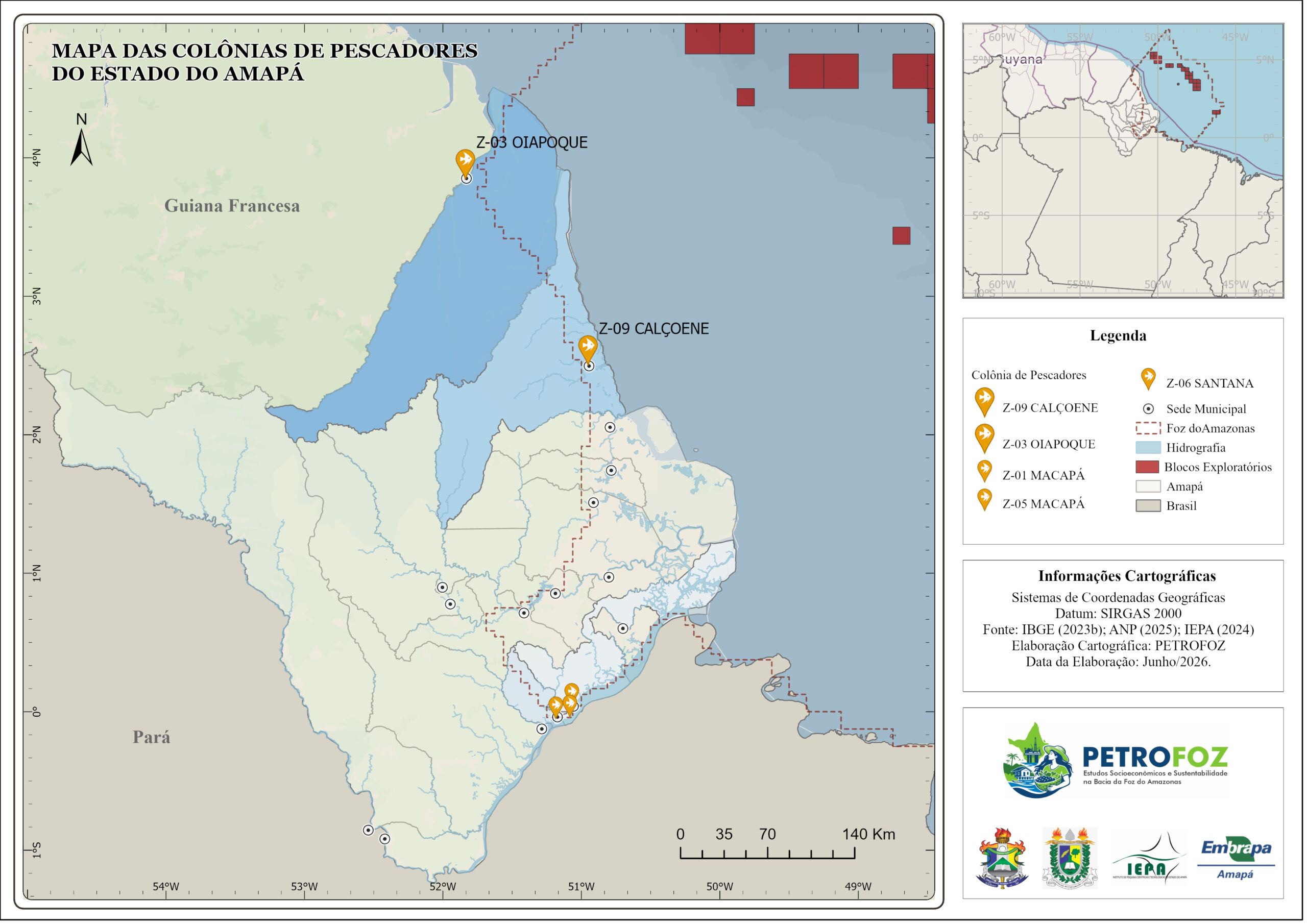Click the 'Z-06 SANTANA' legend text
This screenshot has width=1307, height=924.
point(1210,384)
